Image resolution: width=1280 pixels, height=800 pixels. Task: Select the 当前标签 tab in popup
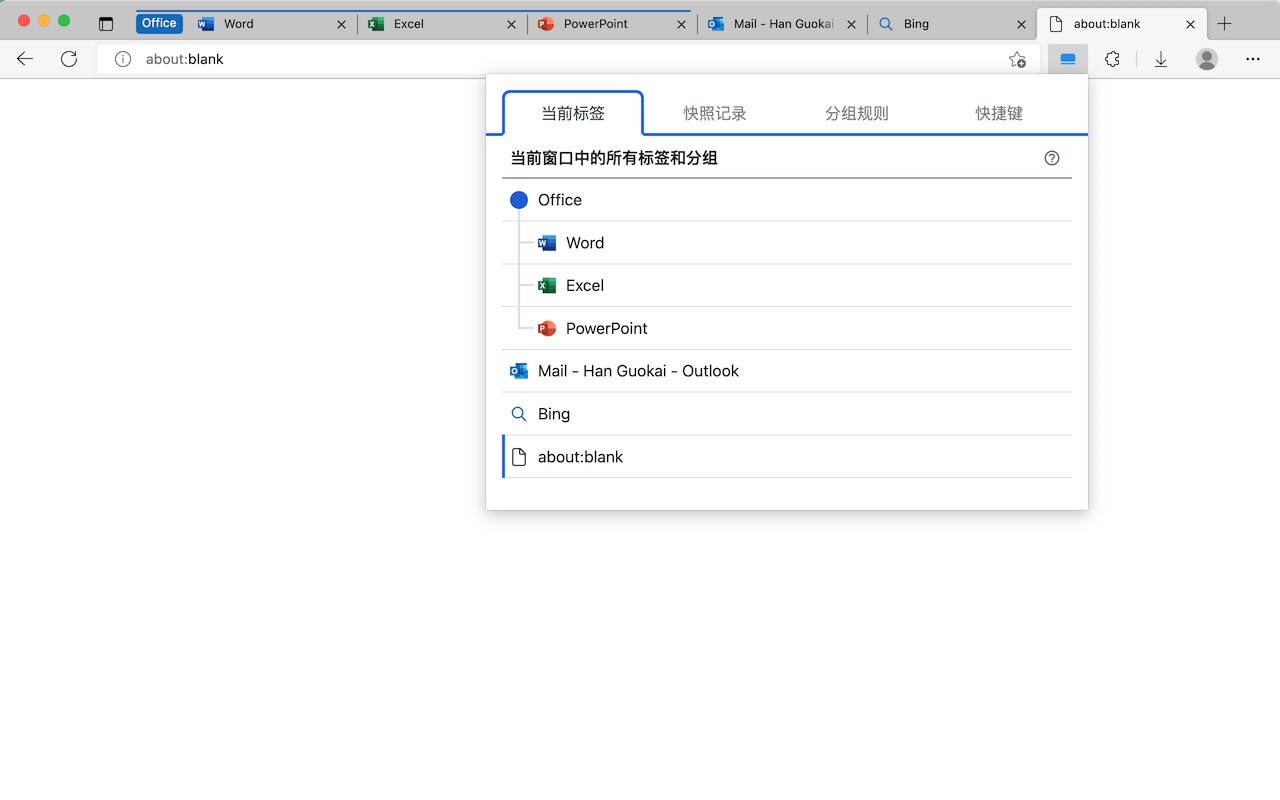pyautogui.click(x=573, y=113)
